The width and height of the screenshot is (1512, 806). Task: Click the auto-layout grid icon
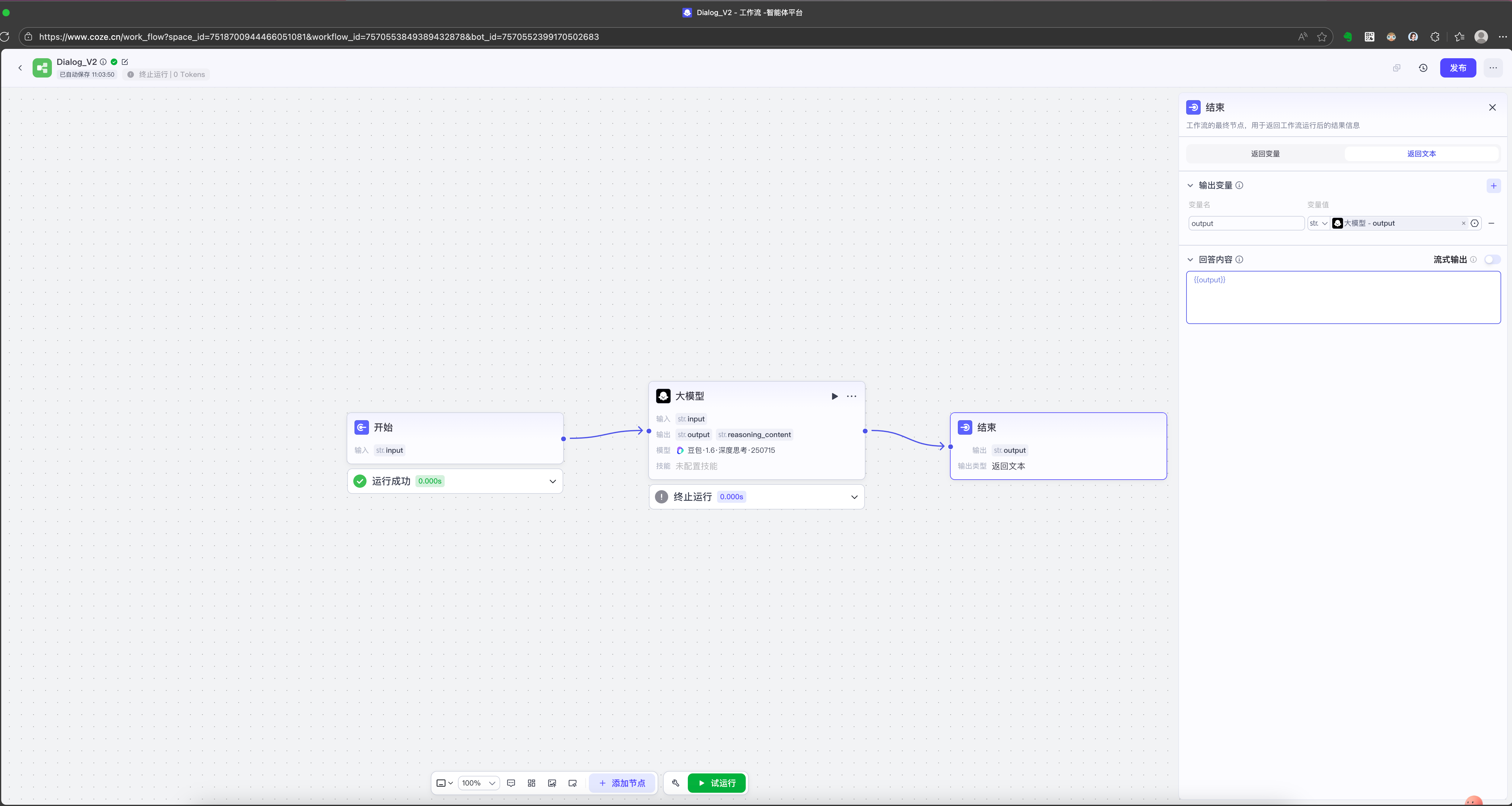[x=531, y=783]
